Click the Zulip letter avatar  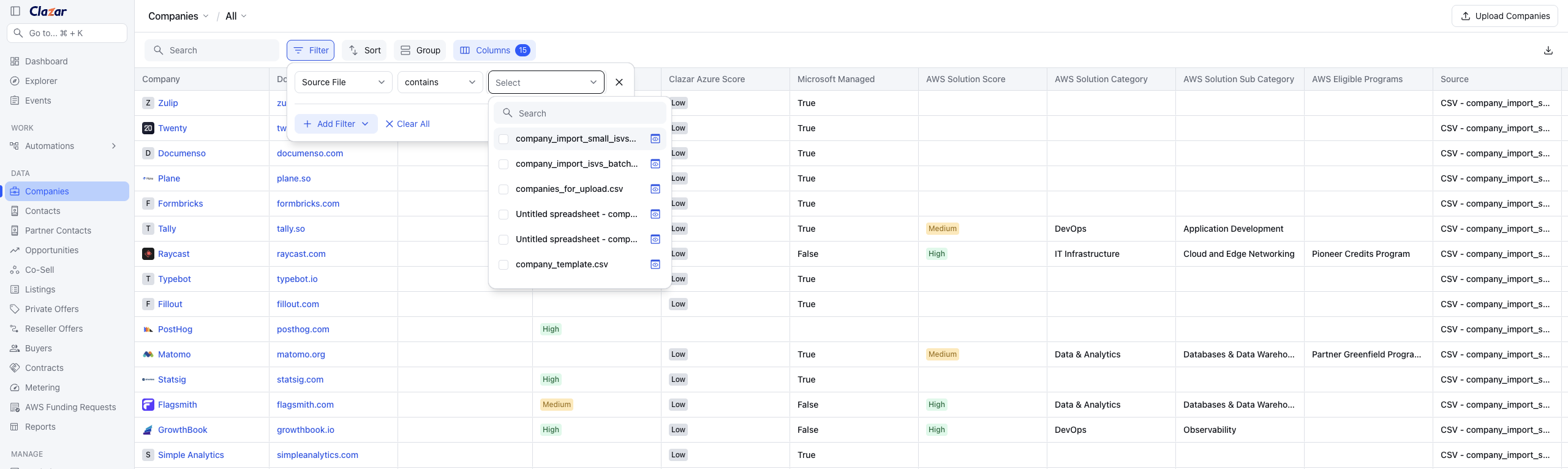tap(148, 103)
